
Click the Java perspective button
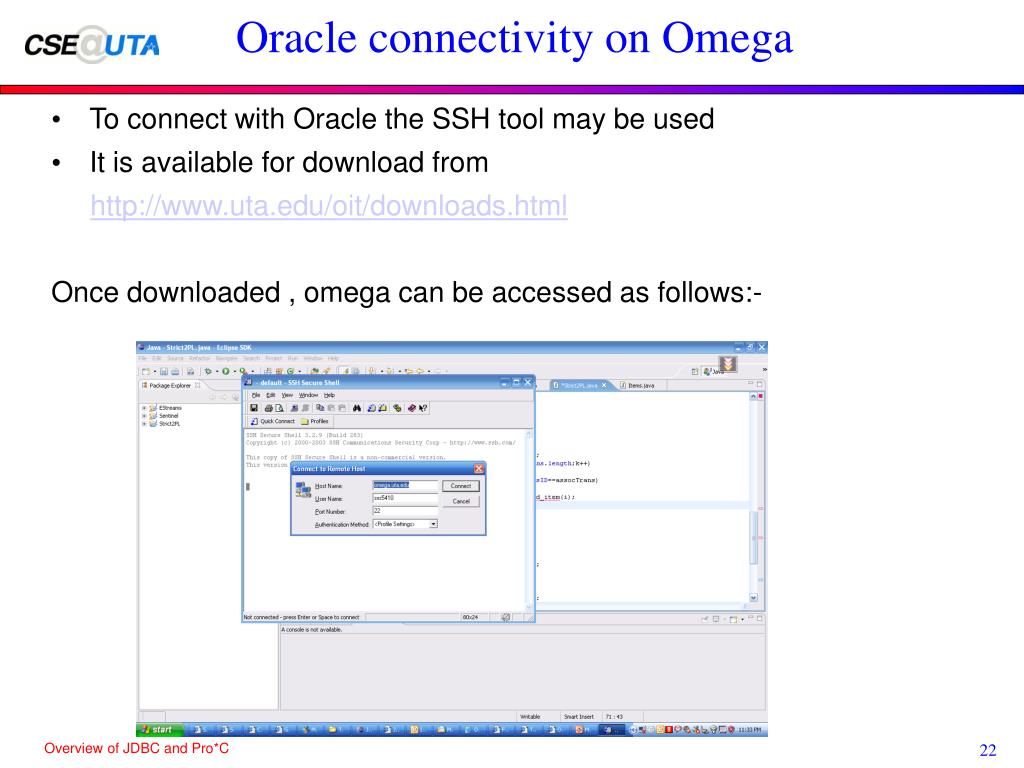pos(713,371)
